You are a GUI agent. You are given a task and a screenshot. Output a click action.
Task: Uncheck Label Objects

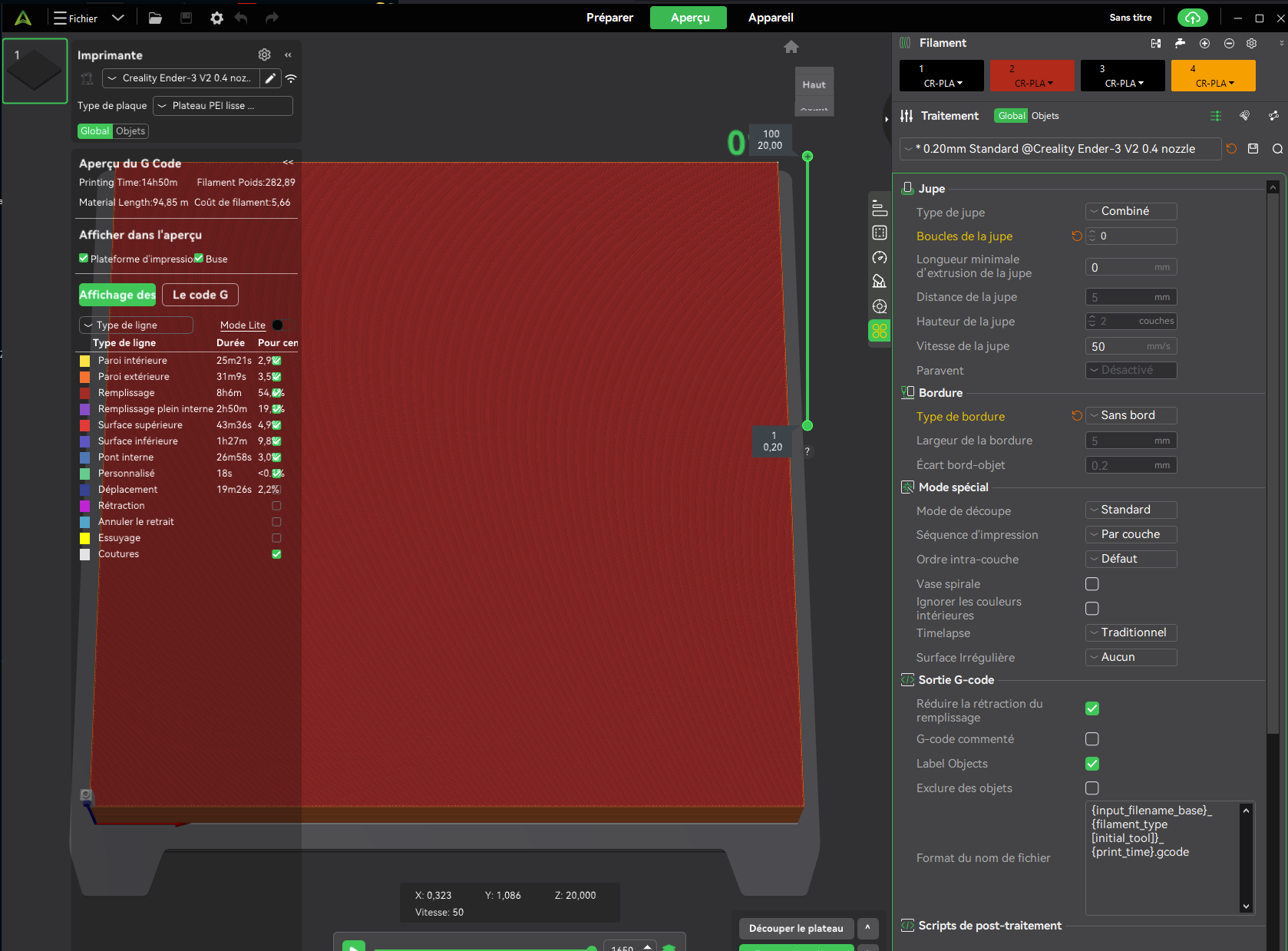1092,764
